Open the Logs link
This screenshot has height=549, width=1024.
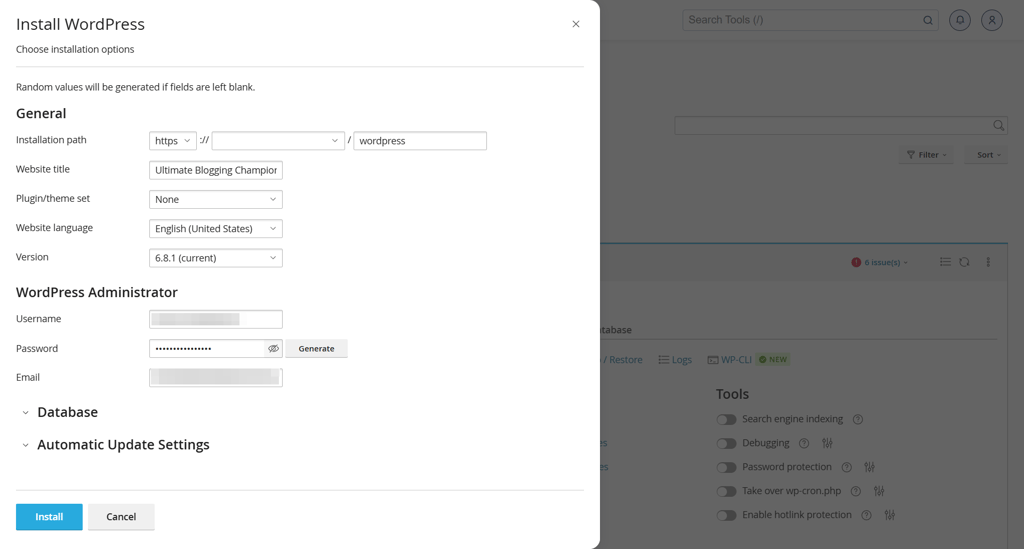click(x=675, y=360)
